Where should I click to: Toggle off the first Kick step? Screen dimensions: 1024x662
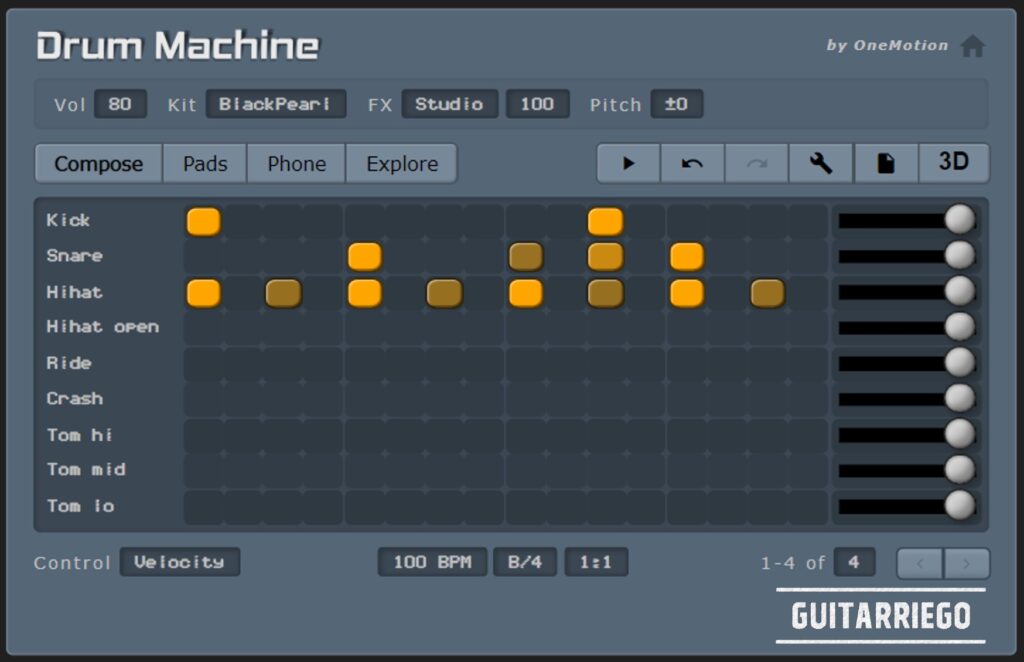tap(204, 221)
